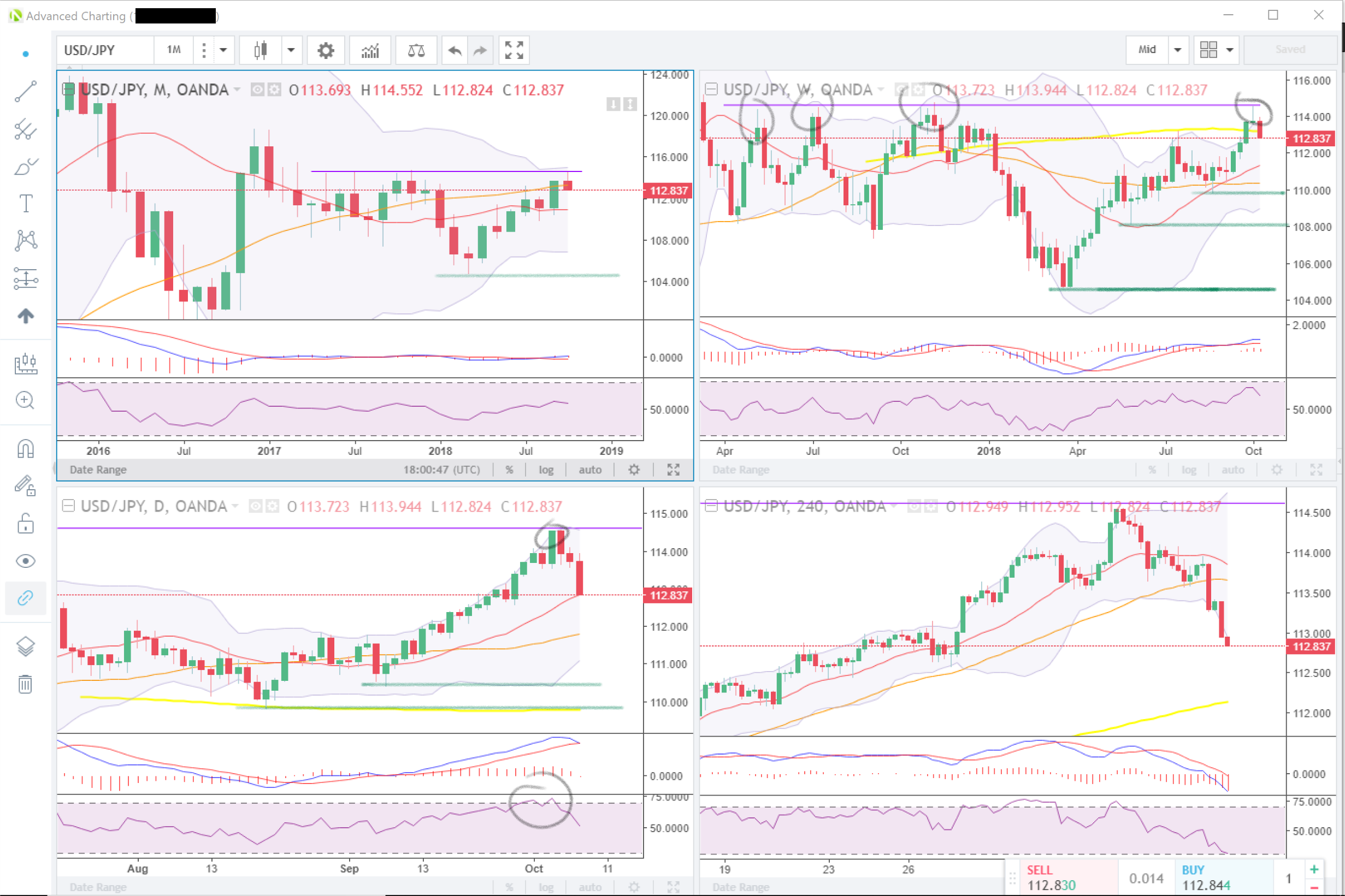The width and height of the screenshot is (1345, 896).
Task: Open the indicators button in top toolbar
Action: [x=370, y=50]
